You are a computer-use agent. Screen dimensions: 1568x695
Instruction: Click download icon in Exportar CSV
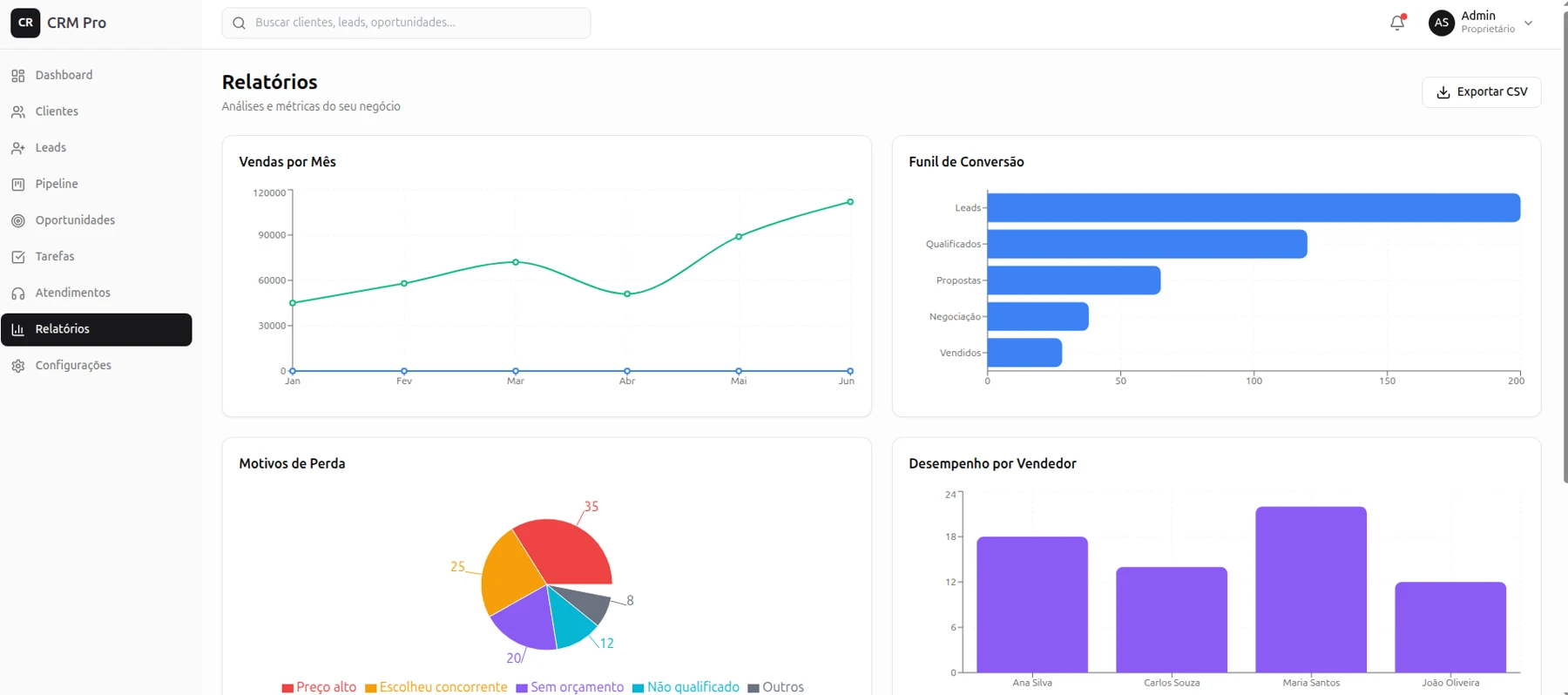coord(1443,92)
